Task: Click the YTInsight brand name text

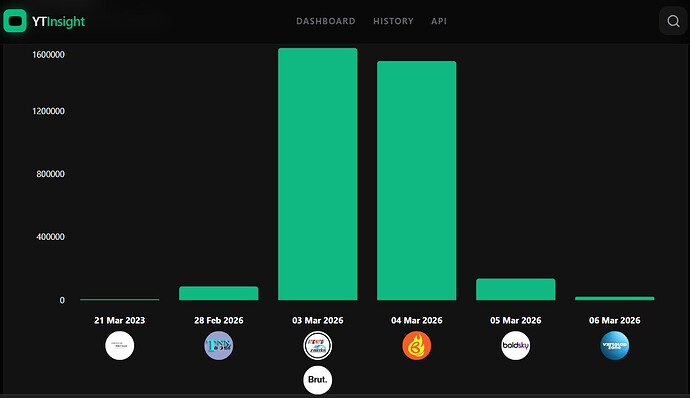Action: tap(59, 21)
